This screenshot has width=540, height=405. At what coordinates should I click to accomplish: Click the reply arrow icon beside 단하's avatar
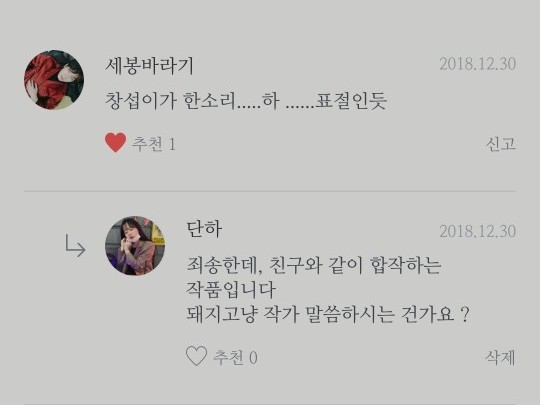pyautogui.click(x=75, y=246)
